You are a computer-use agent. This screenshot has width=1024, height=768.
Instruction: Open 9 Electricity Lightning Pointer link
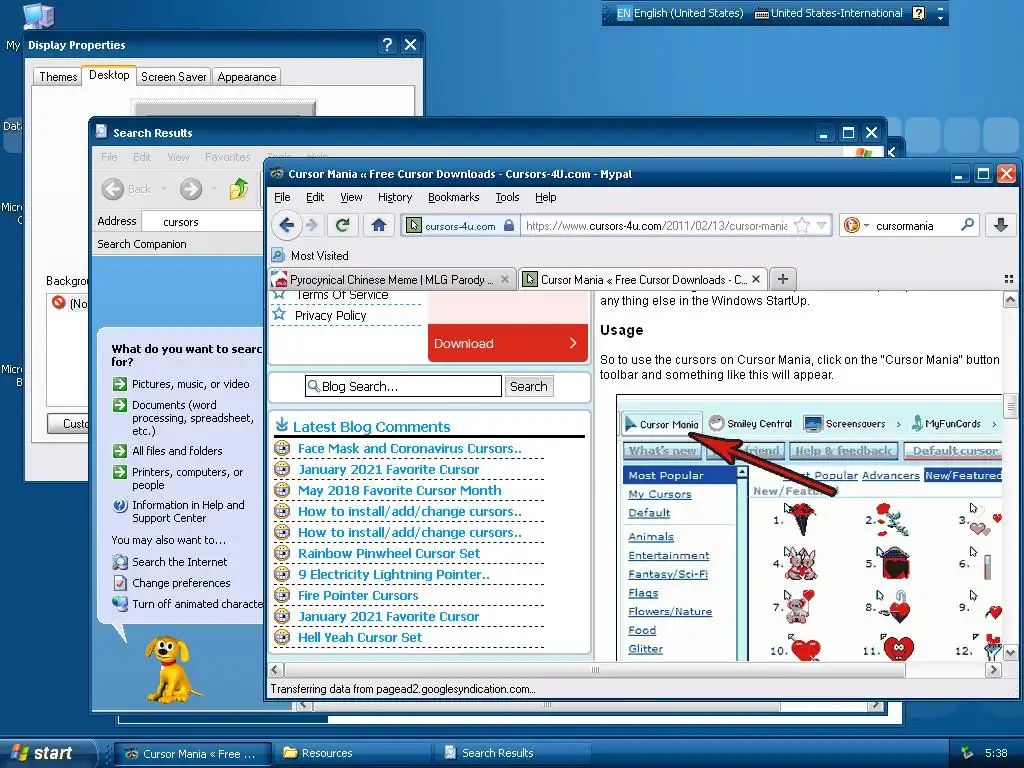click(x=394, y=574)
